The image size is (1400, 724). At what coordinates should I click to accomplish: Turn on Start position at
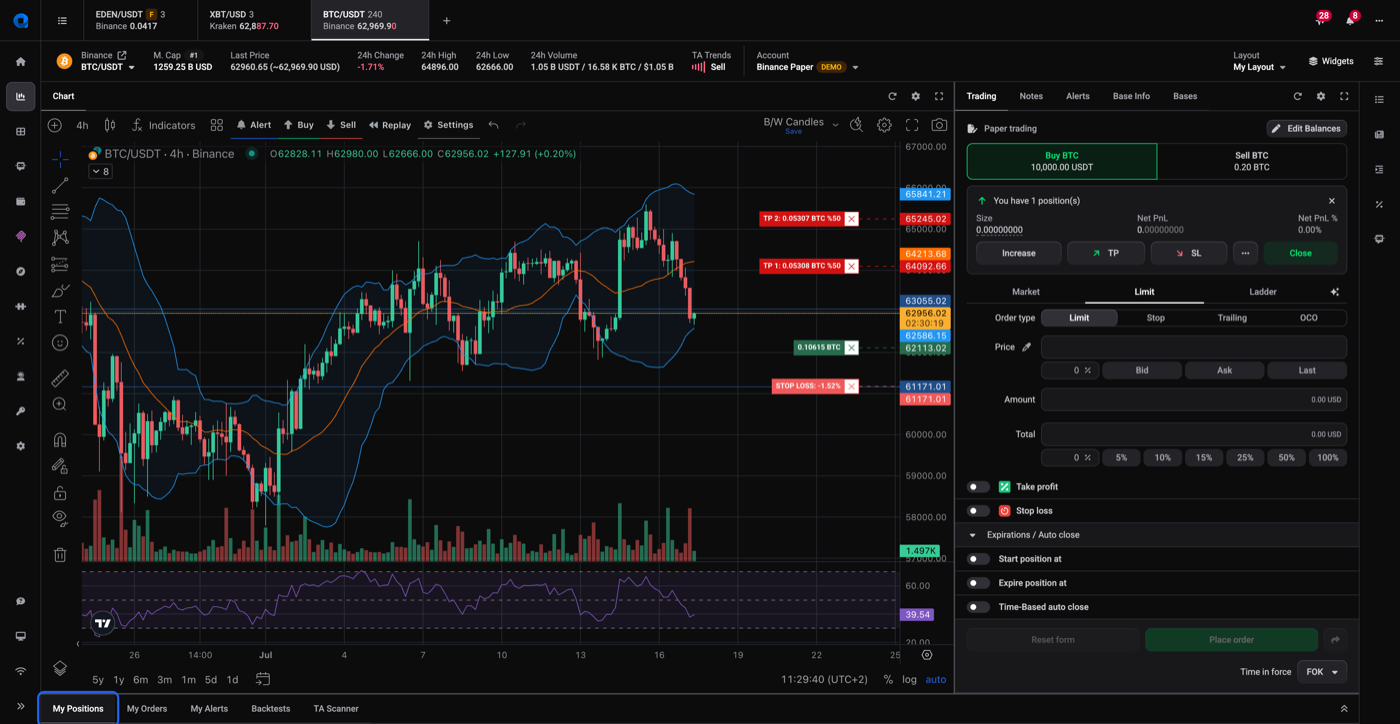click(978, 559)
